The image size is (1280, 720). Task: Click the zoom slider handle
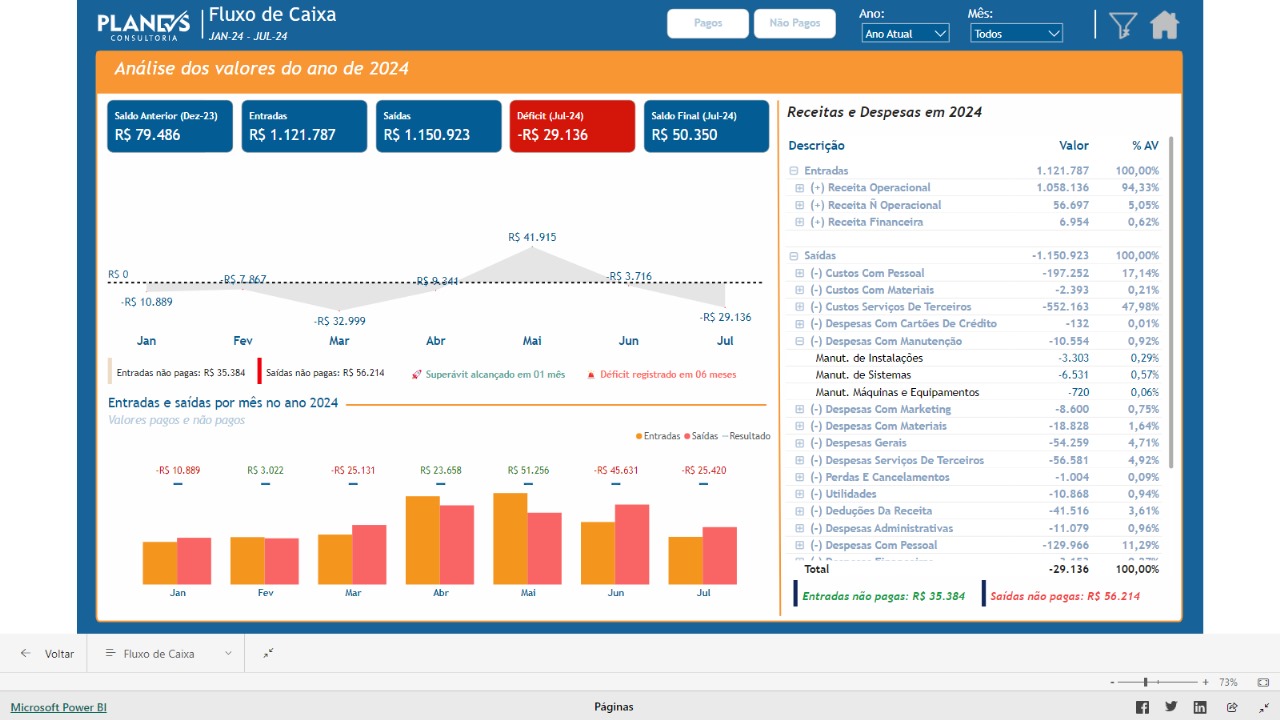pyautogui.click(x=1145, y=682)
